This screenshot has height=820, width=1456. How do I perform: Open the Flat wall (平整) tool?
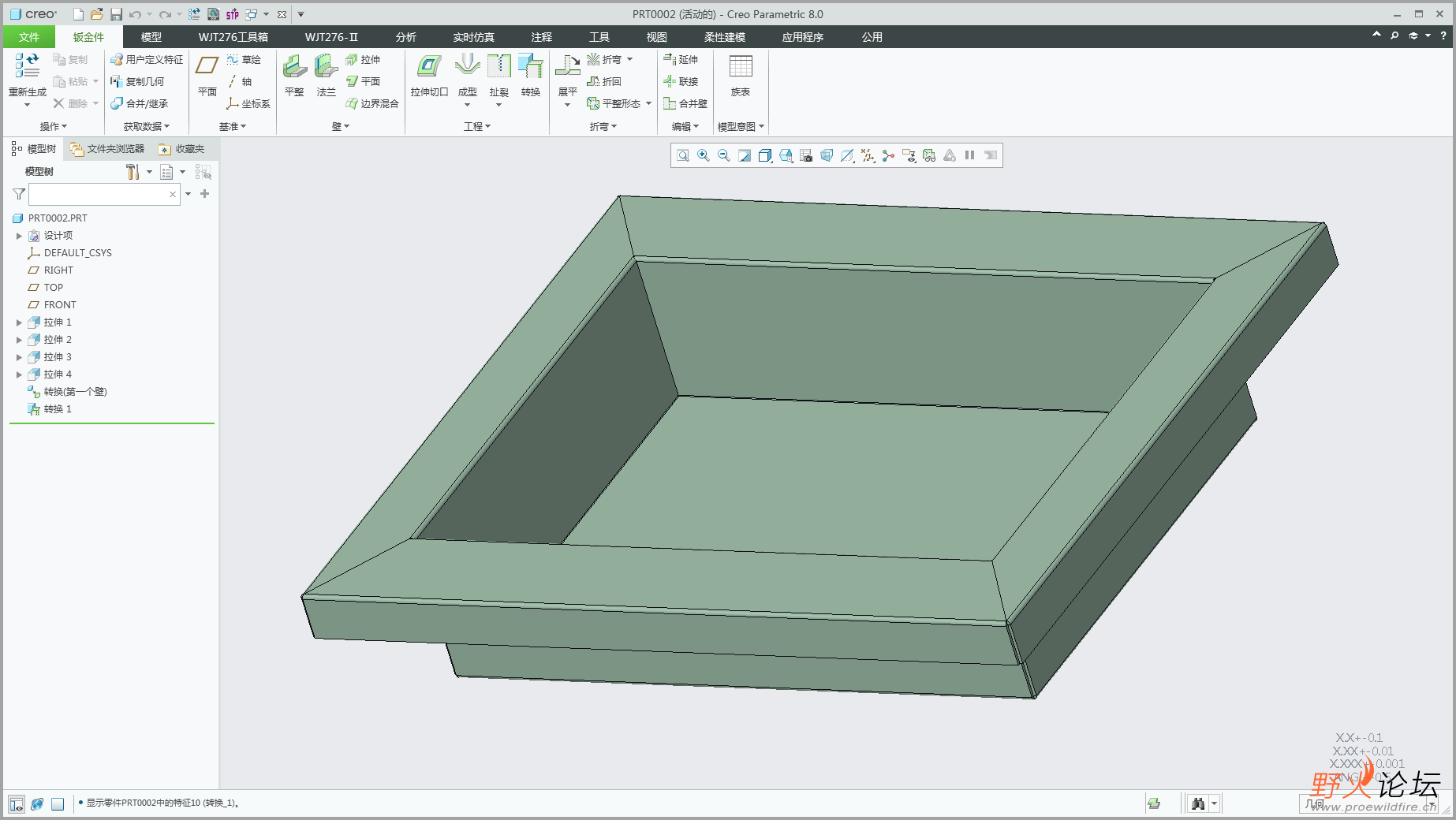click(x=294, y=76)
